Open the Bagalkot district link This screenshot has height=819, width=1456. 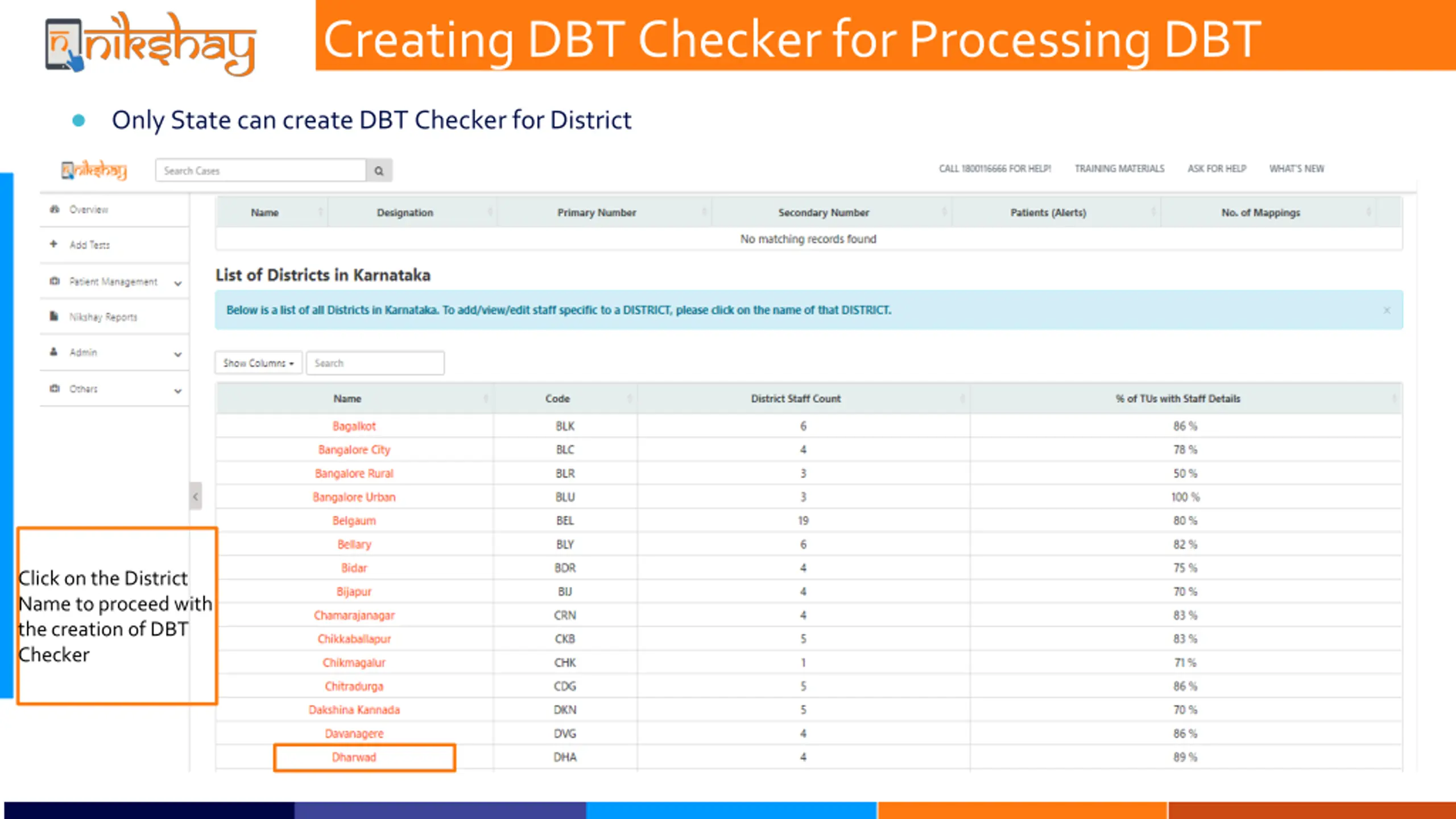[354, 426]
